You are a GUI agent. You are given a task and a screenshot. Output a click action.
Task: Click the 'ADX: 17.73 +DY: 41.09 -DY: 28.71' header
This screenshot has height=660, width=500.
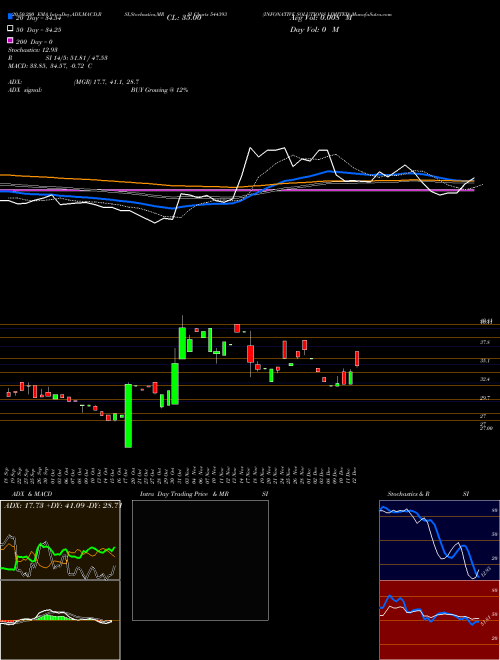pos(62,505)
